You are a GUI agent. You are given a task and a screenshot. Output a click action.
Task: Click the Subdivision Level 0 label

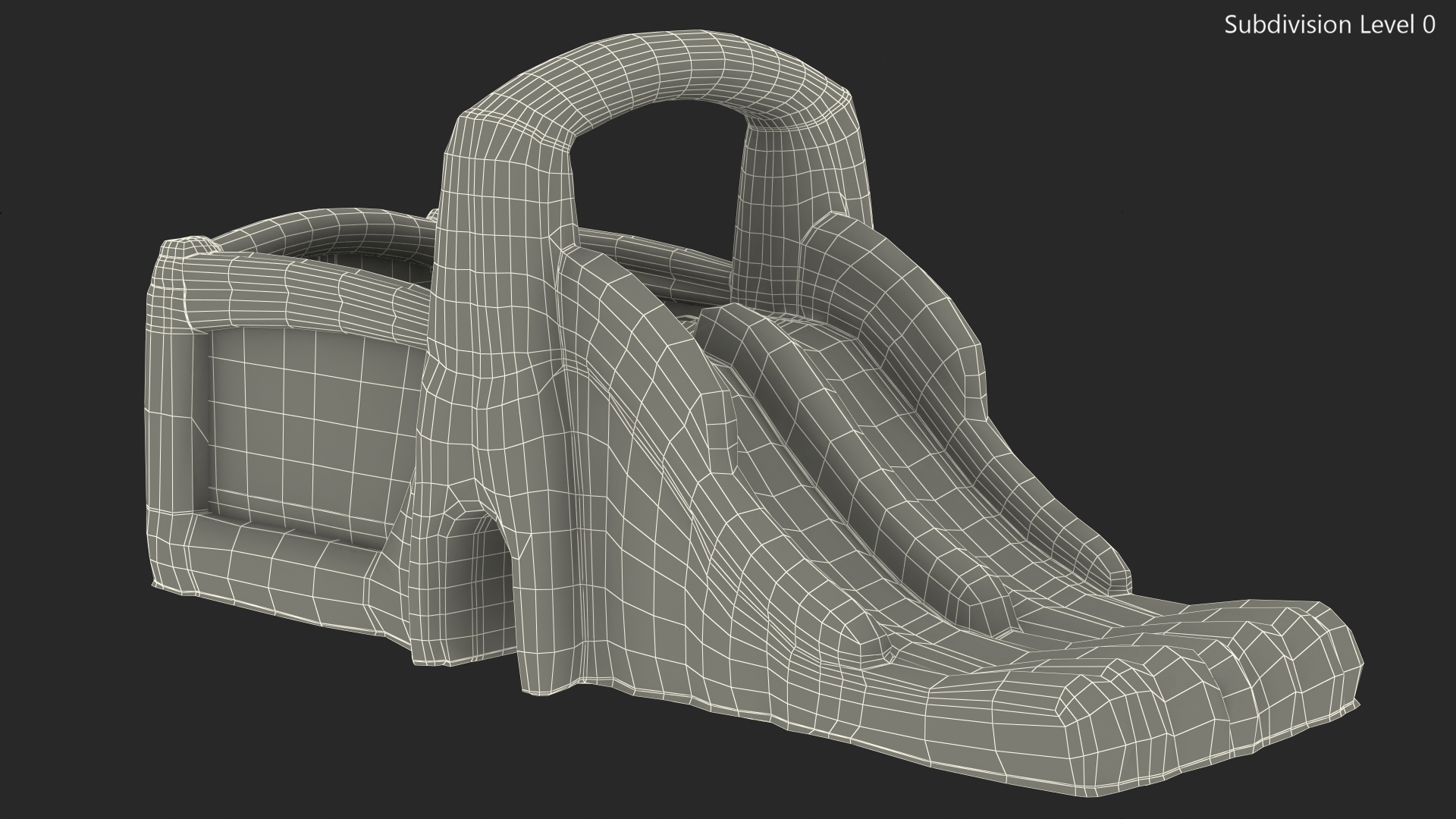(1329, 25)
